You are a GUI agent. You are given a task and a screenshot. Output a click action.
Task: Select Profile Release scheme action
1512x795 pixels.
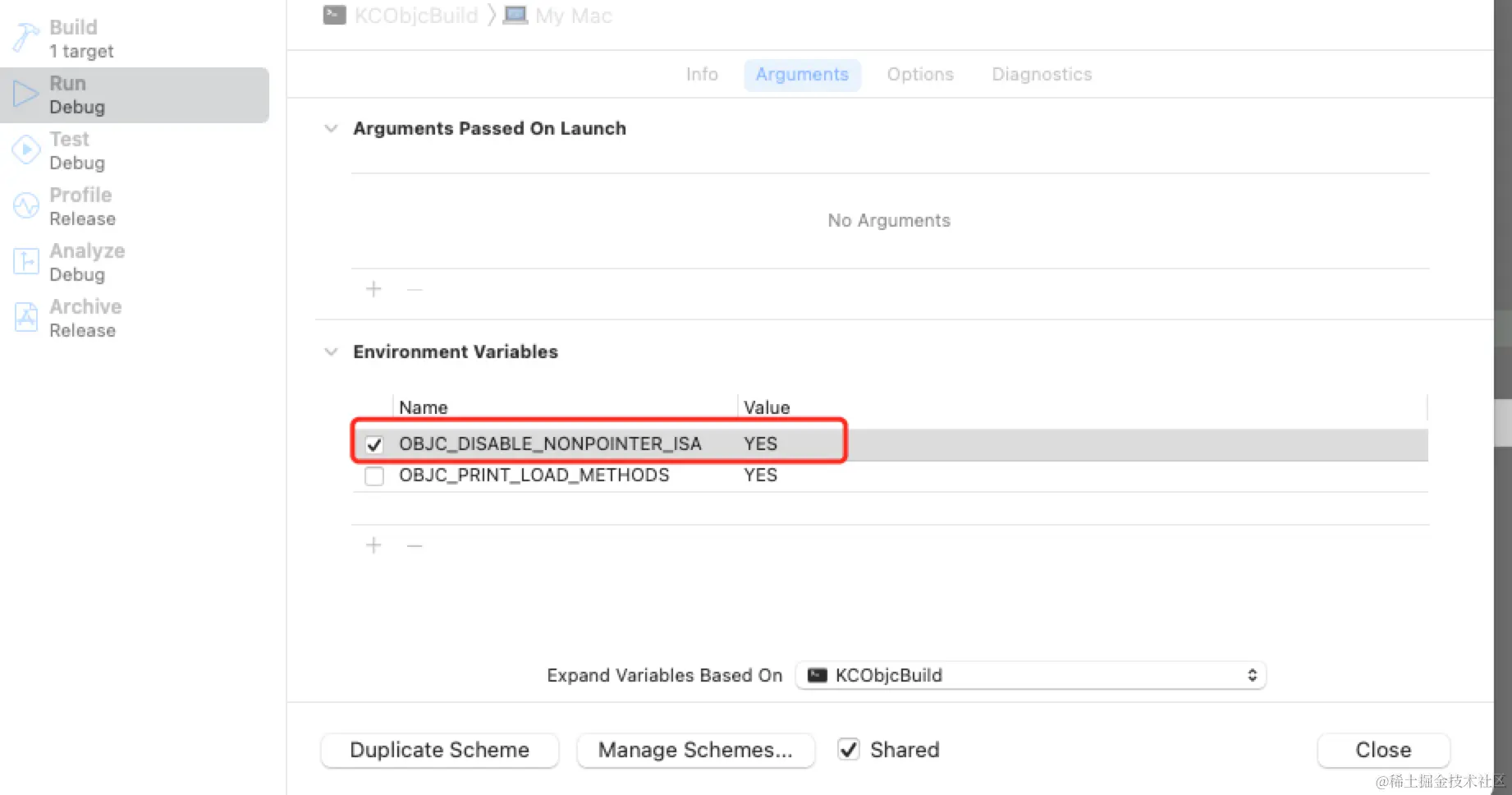(135, 207)
